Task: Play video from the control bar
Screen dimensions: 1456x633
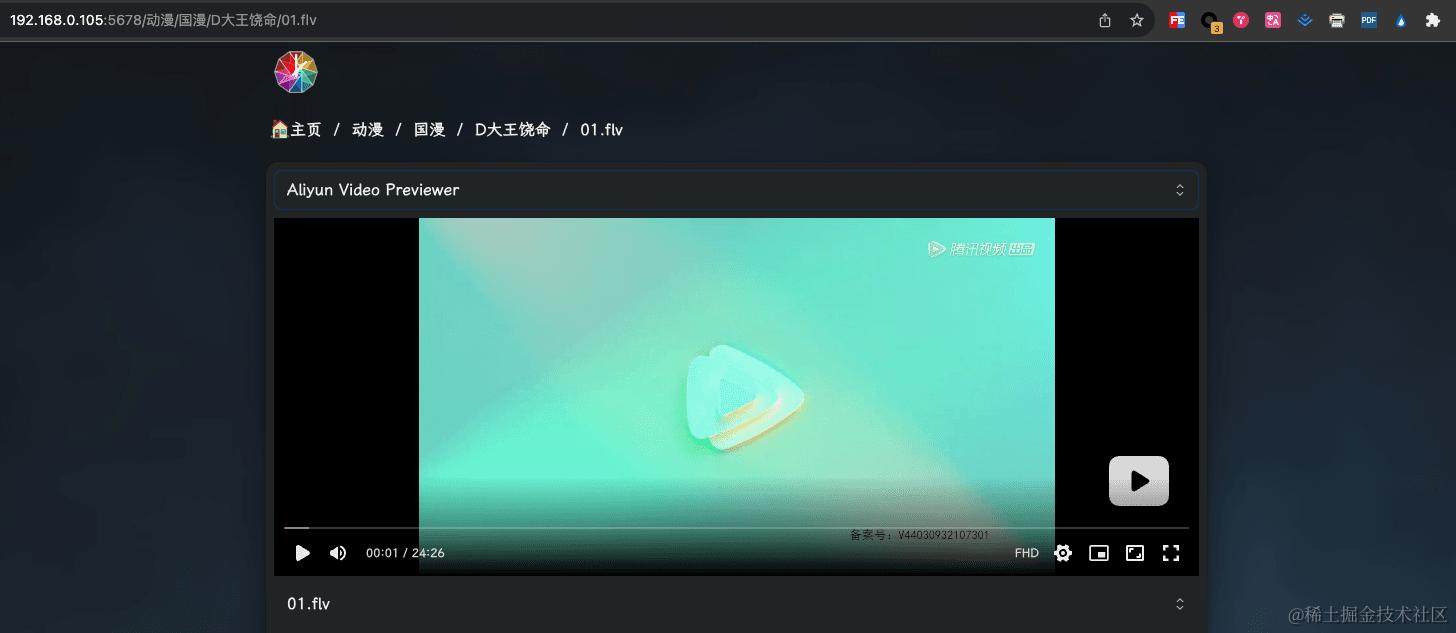Action: [x=302, y=553]
